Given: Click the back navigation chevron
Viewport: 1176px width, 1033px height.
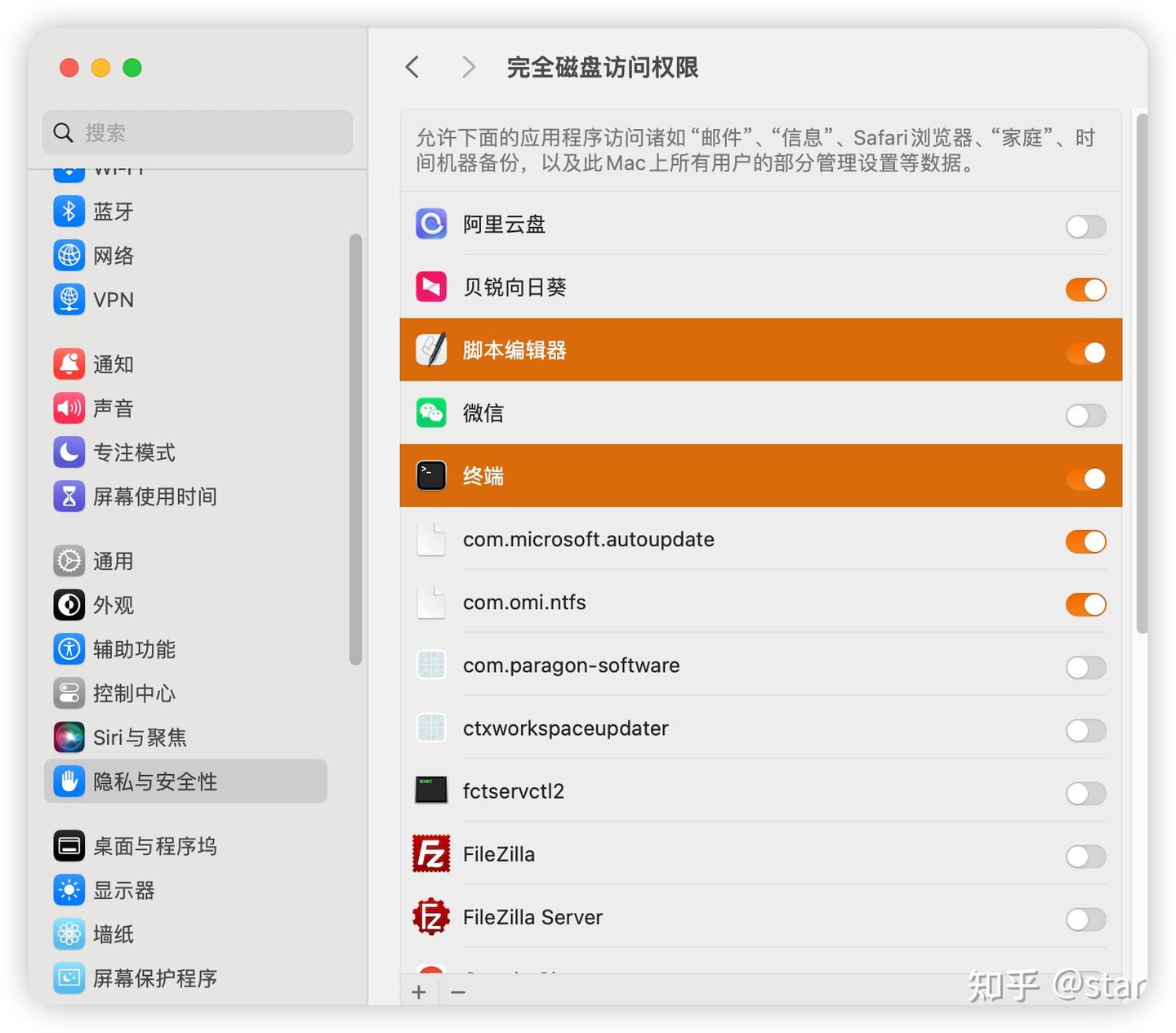Looking at the screenshot, I should [x=412, y=67].
